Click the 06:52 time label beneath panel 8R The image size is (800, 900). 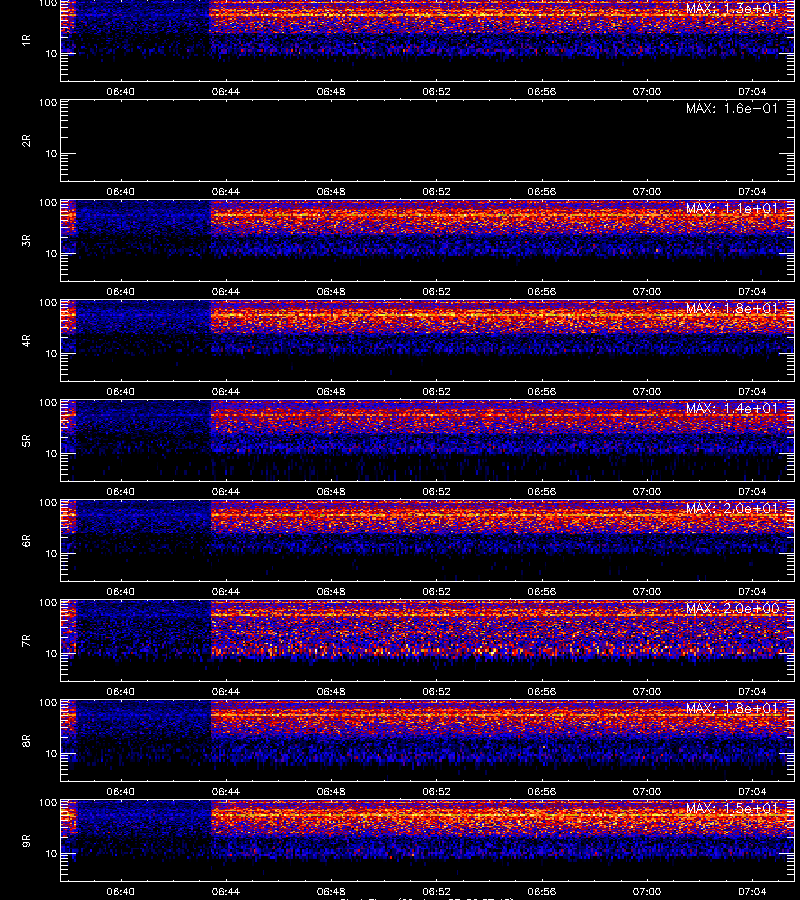coord(436,792)
